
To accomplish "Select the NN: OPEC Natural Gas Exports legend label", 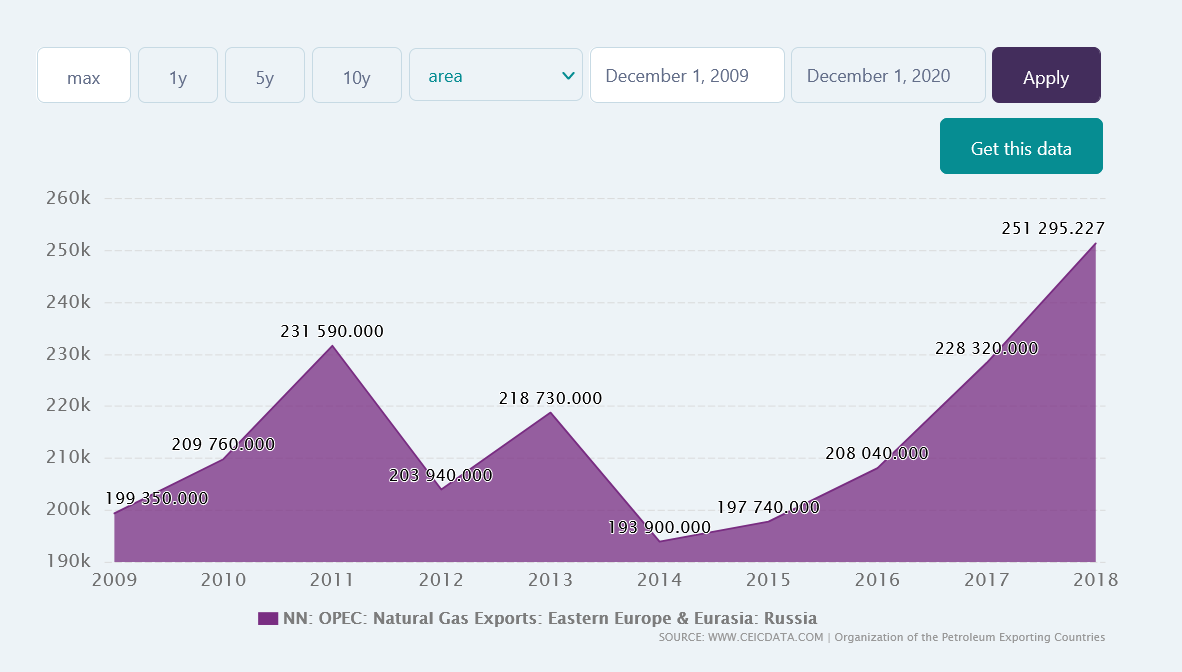I will [x=550, y=618].
